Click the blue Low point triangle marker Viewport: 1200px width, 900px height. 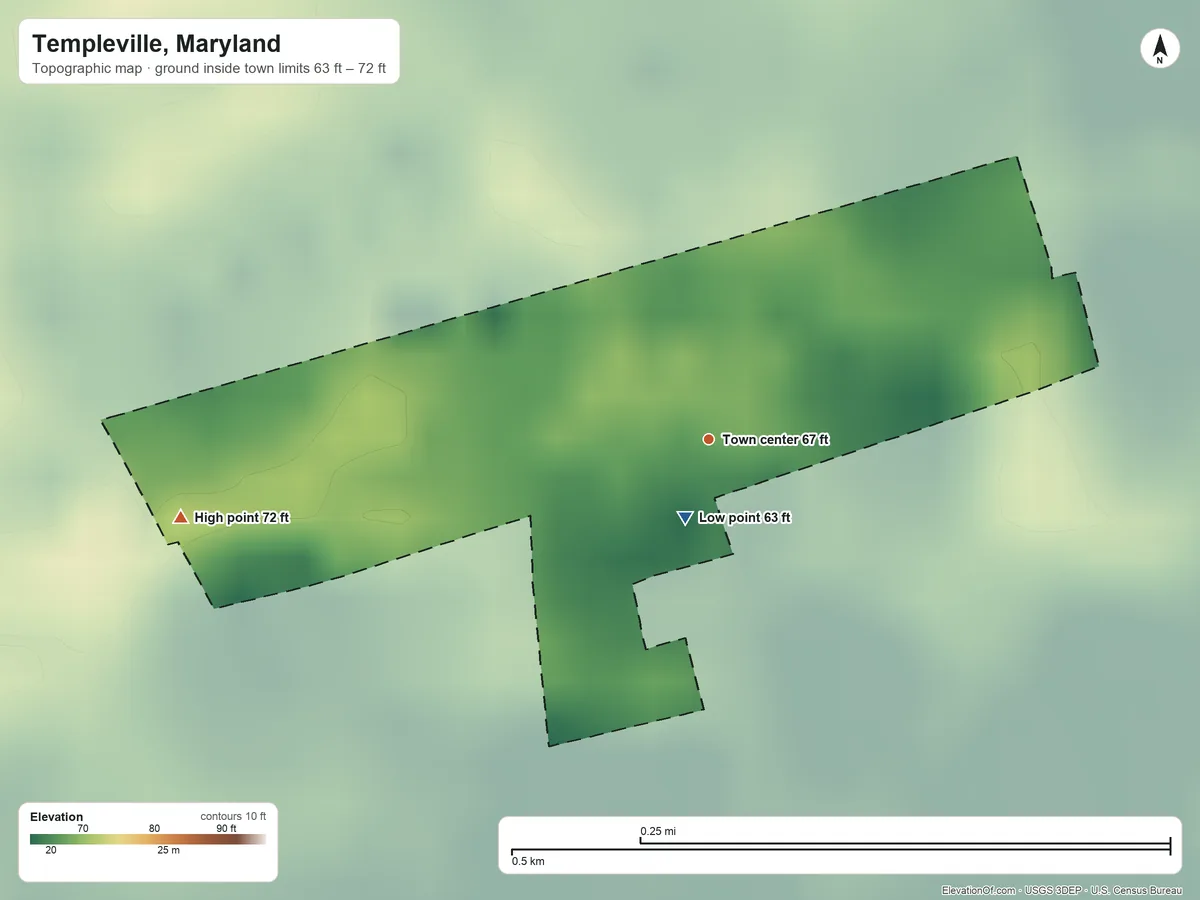[x=684, y=517]
